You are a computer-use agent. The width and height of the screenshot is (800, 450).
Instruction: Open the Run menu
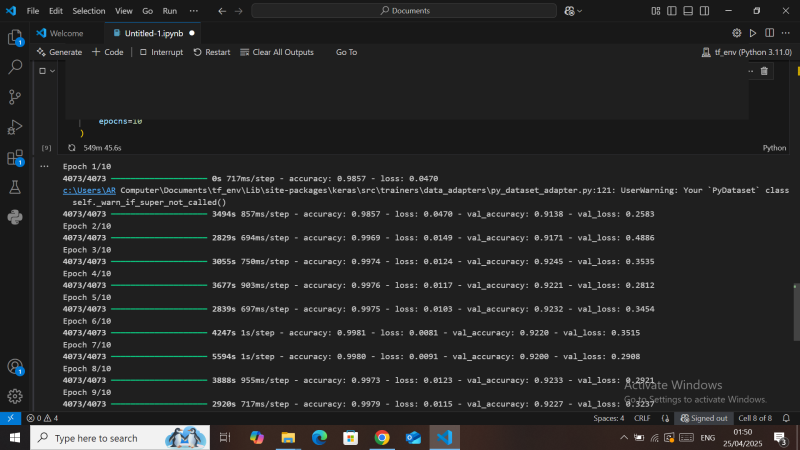[169, 11]
